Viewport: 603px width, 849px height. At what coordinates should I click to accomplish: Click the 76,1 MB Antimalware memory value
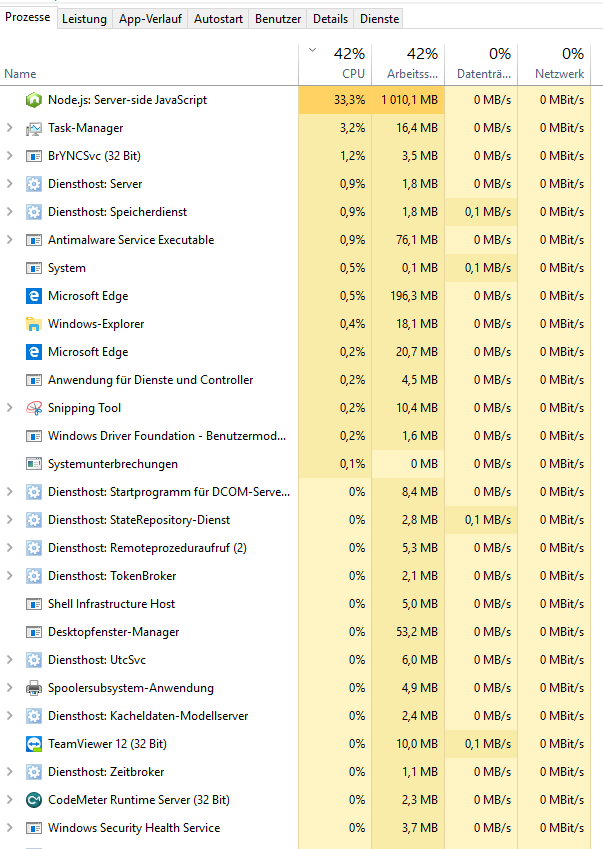coord(417,240)
